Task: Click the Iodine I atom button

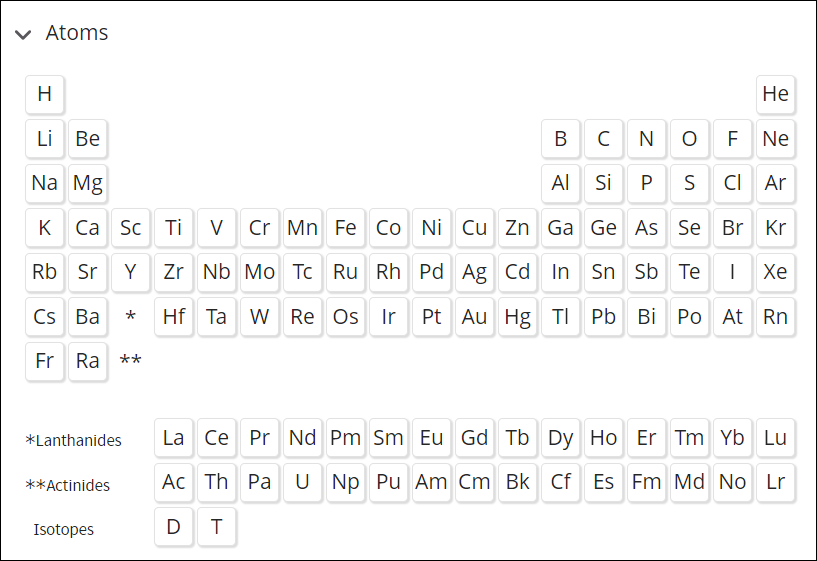Action: tap(733, 272)
